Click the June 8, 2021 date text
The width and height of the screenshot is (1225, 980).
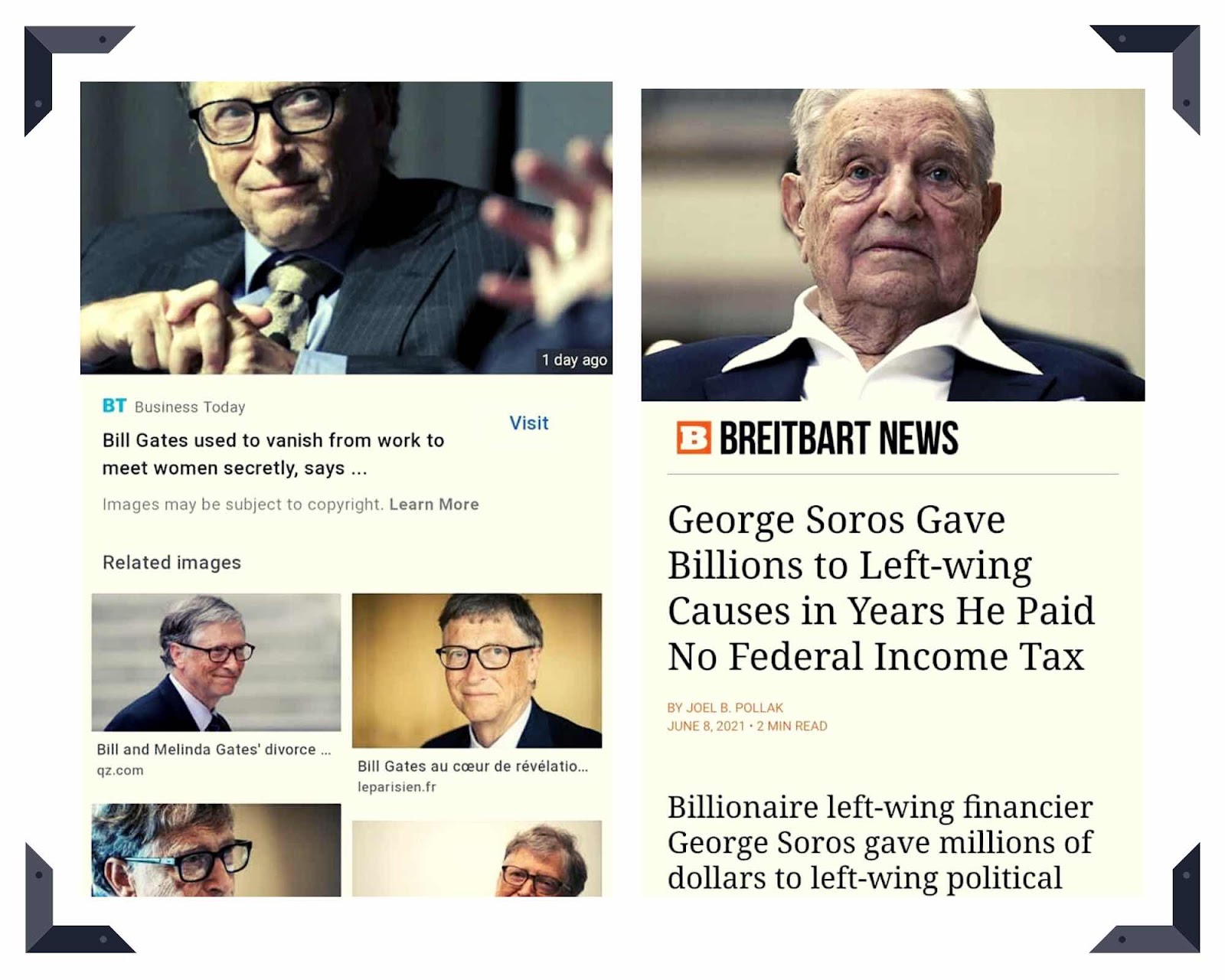706,726
